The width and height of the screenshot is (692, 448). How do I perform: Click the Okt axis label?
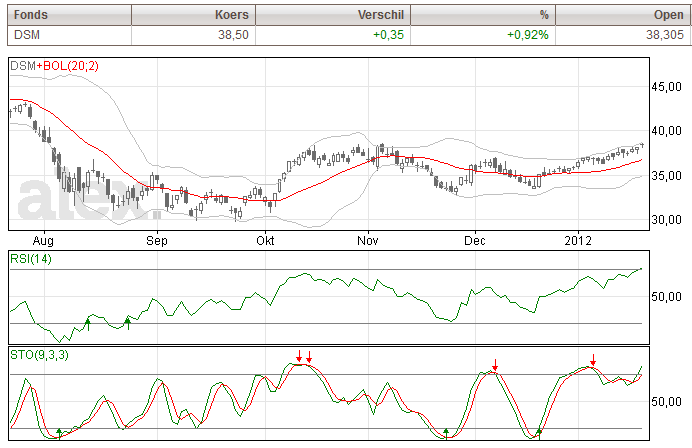click(x=265, y=241)
